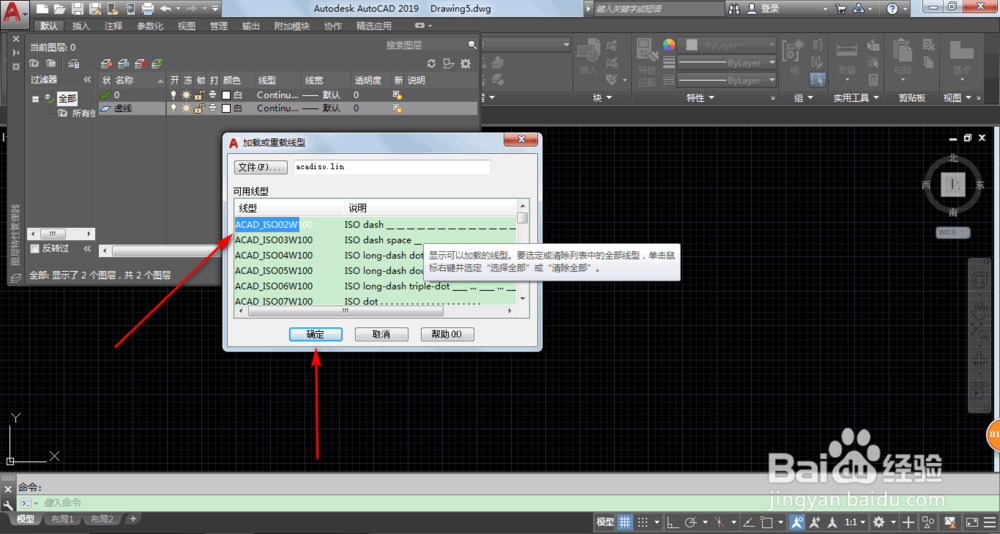The image size is (1000, 534).
Task: Select the ACAD_ISO05W100 linetype row
Action: tap(375, 271)
